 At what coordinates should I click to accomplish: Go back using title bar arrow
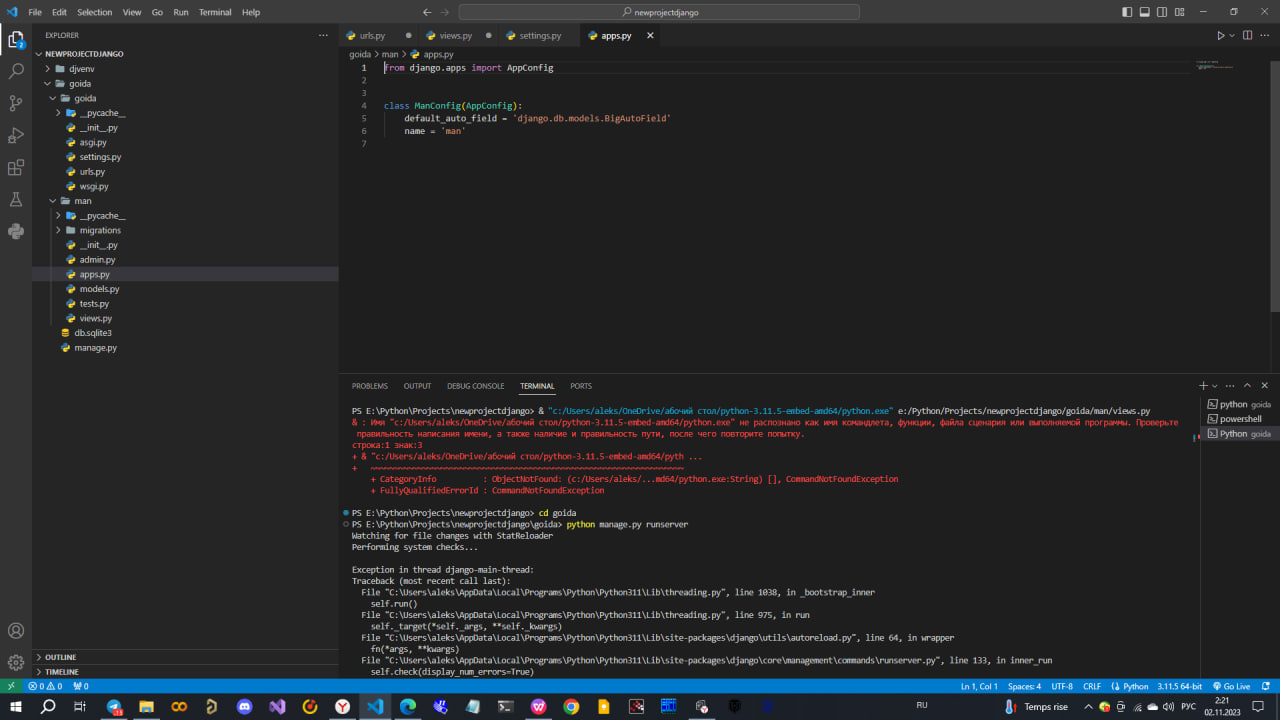(427, 12)
